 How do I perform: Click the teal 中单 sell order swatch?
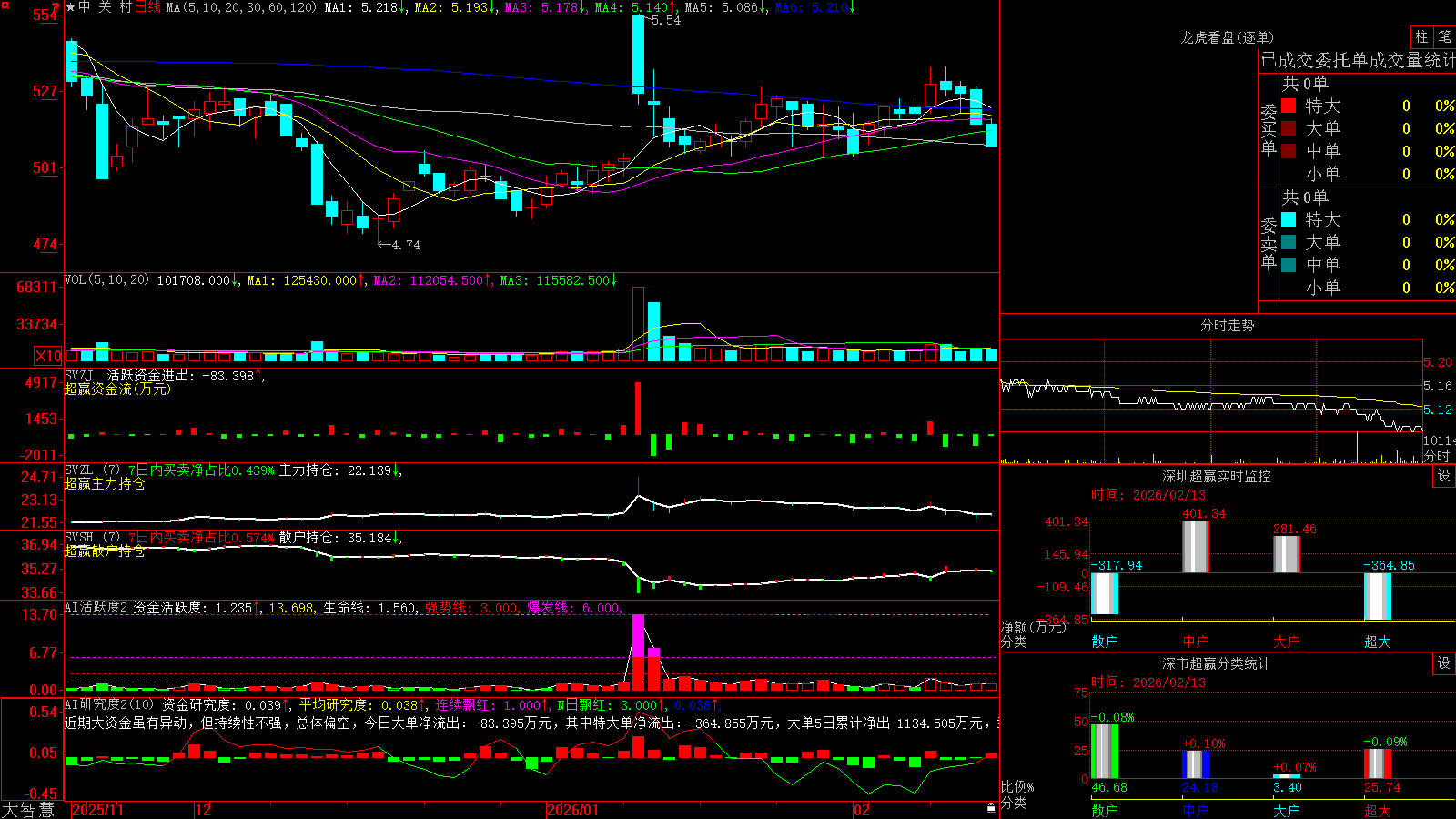tap(1289, 265)
